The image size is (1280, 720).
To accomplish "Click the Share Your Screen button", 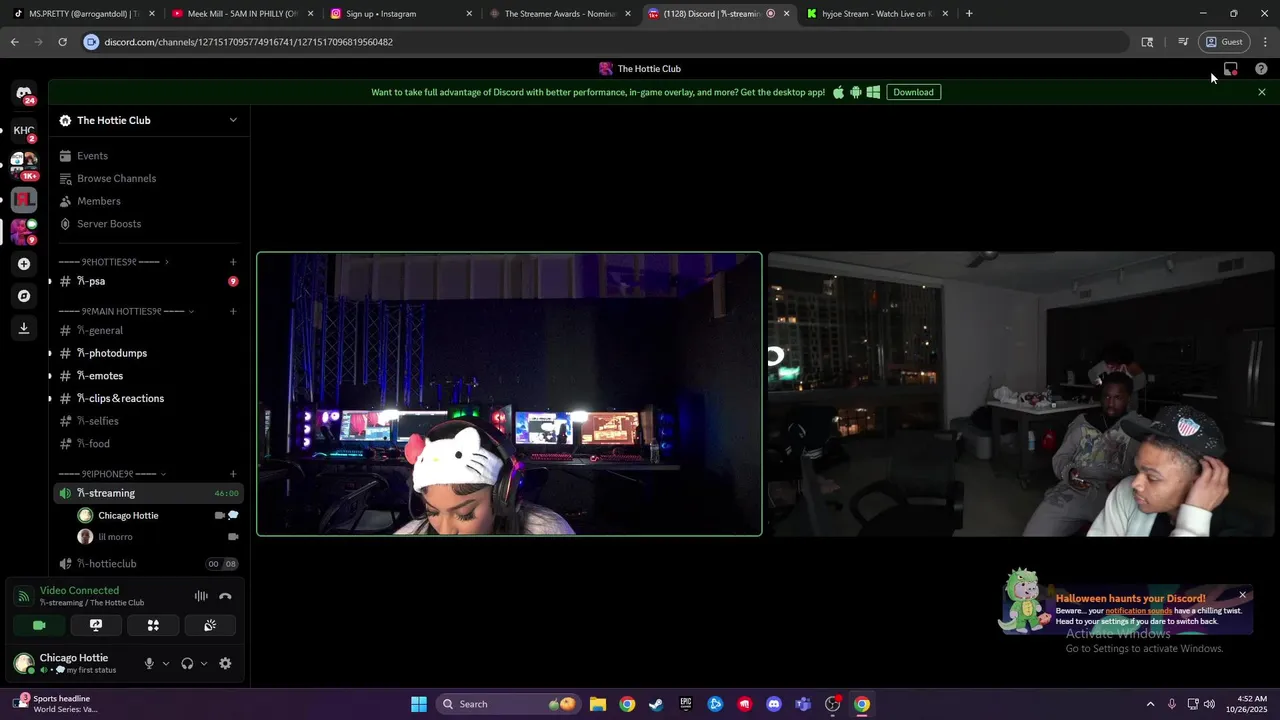I will click(x=96, y=625).
